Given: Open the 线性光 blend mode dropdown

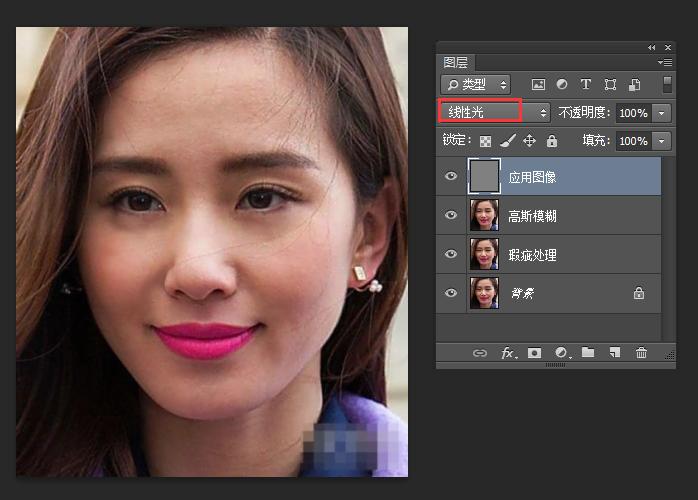Looking at the screenshot, I should coord(496,112).
